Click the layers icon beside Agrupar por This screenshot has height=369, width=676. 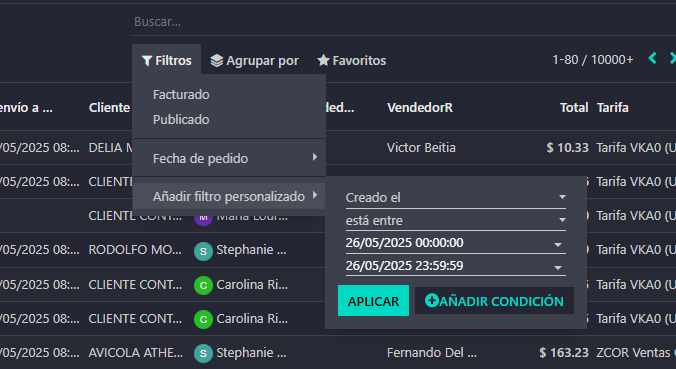pos(216,61)
